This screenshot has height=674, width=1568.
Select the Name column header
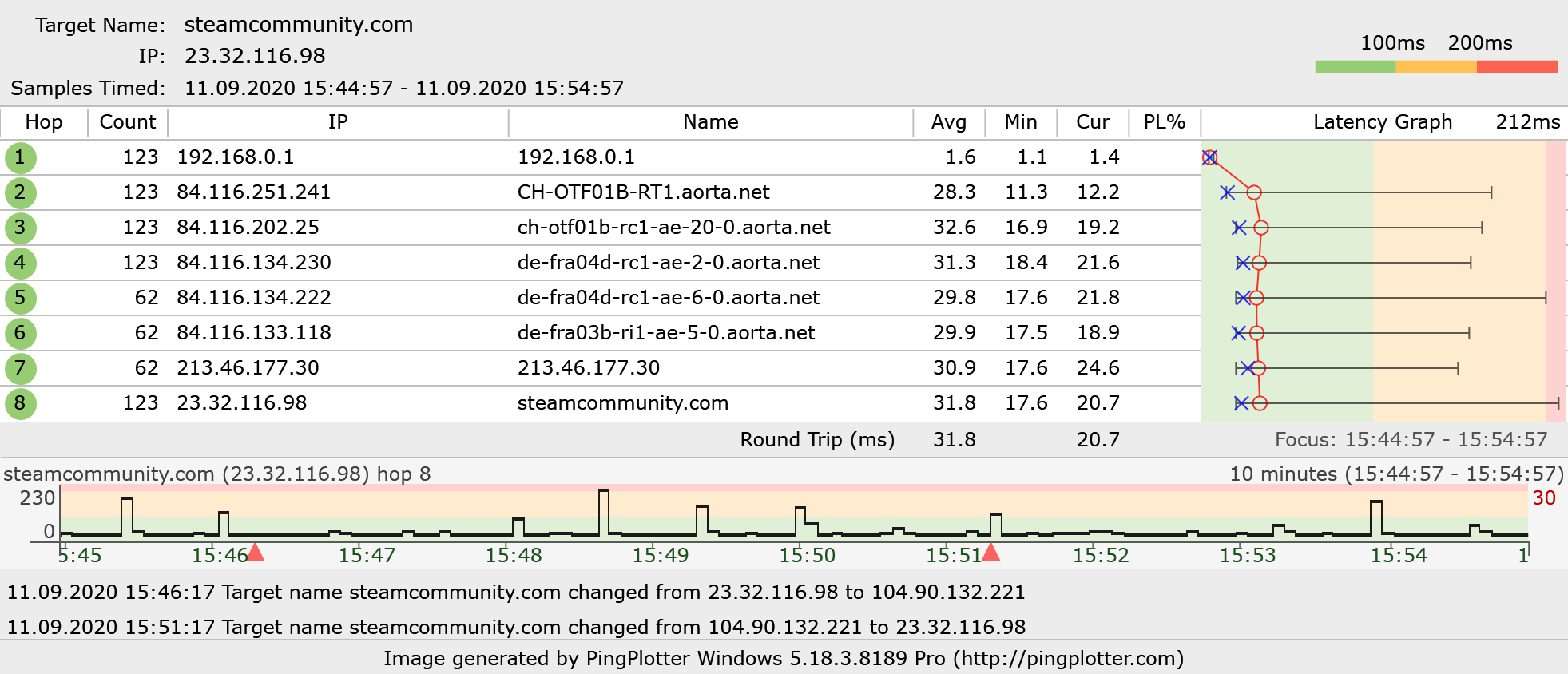click(710, 122)
